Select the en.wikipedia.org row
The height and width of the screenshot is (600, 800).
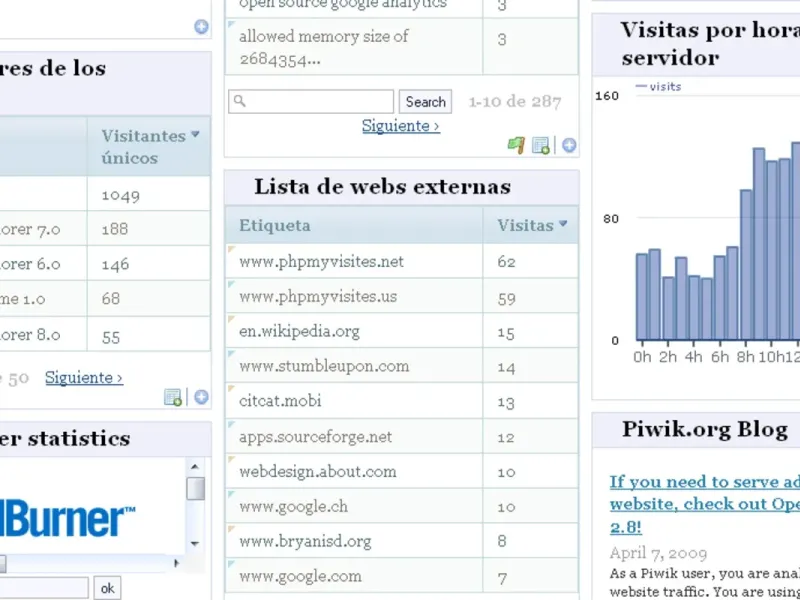point(402,331)
